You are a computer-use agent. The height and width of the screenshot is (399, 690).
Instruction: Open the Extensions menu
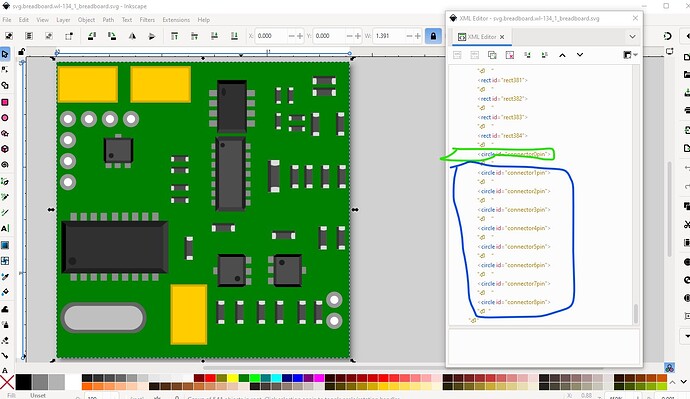[x=176, y=20]
